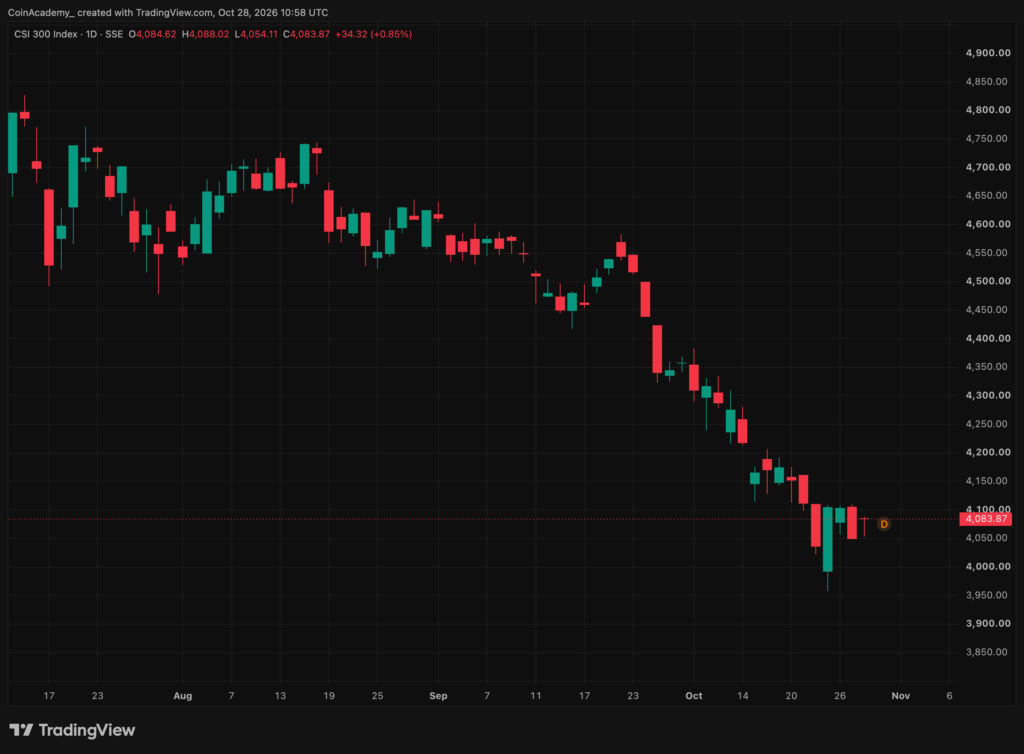Click the 4,900.00 price axis label
The image size is (1024, 754).
(x=988, y=53)
